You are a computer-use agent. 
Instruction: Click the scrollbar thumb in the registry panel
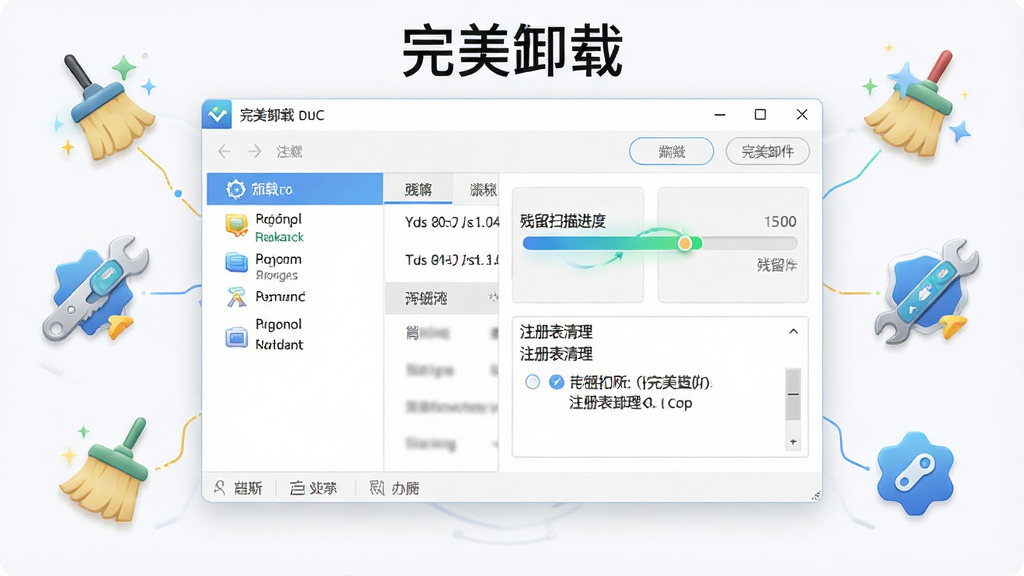click(x=793, y=394)
